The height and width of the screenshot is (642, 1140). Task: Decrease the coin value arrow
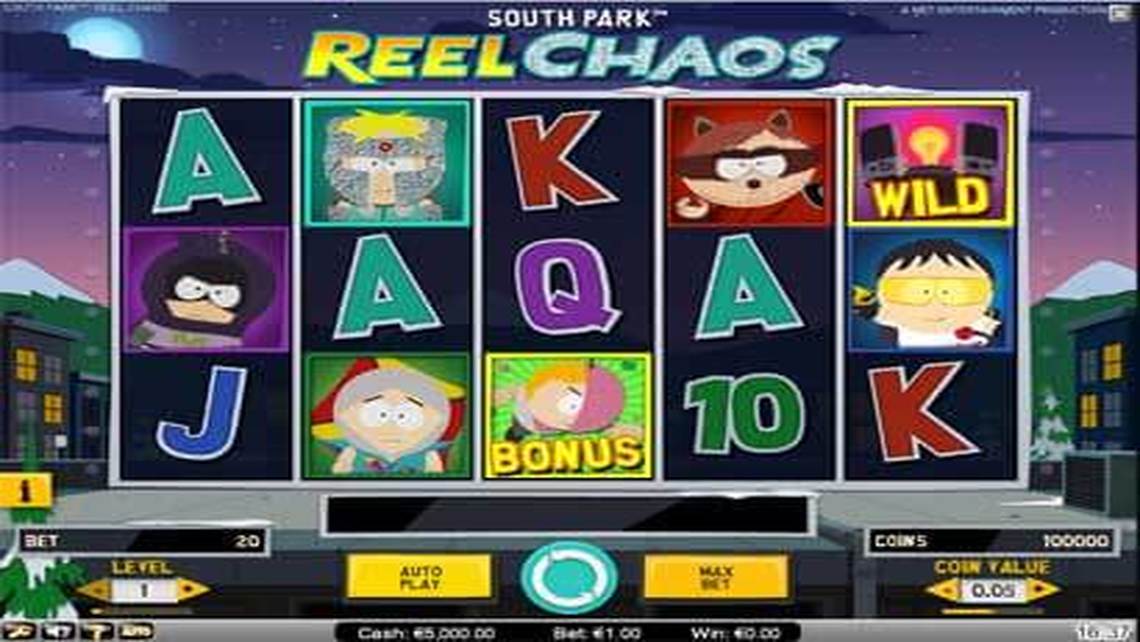(944, 590)
